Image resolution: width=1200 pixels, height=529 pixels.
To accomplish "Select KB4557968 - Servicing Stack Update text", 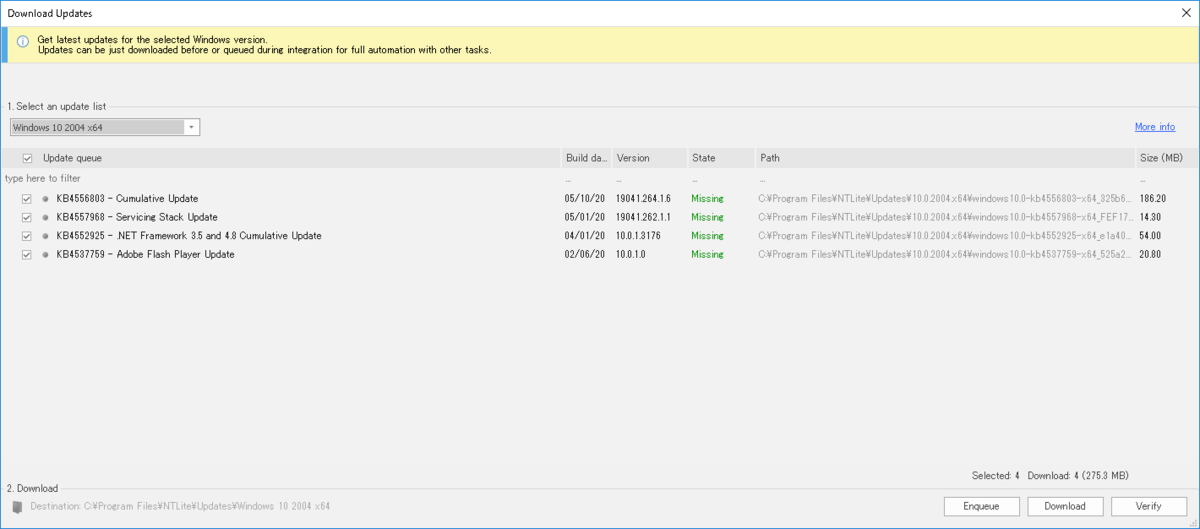I will click(x=137, y=217).
